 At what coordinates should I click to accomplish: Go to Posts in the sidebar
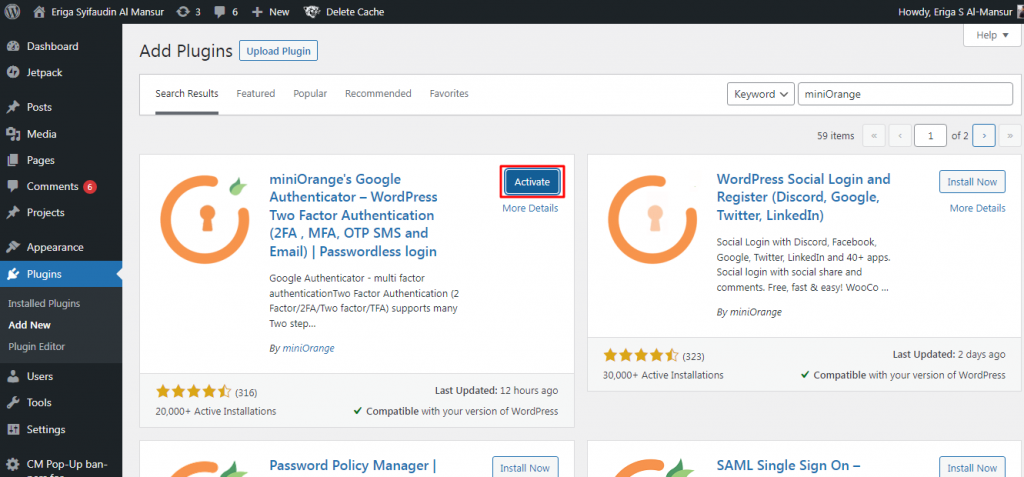click(x=39, y=107)
